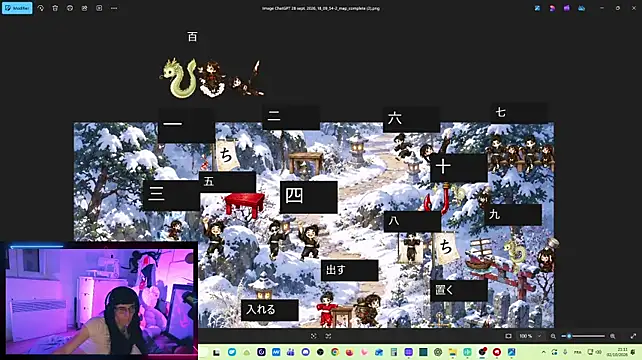Image resolution: width=642 pixels, height=360 pixels.
Task: Click the webcam overlay of the streamer
Action: tap(99, 300)
